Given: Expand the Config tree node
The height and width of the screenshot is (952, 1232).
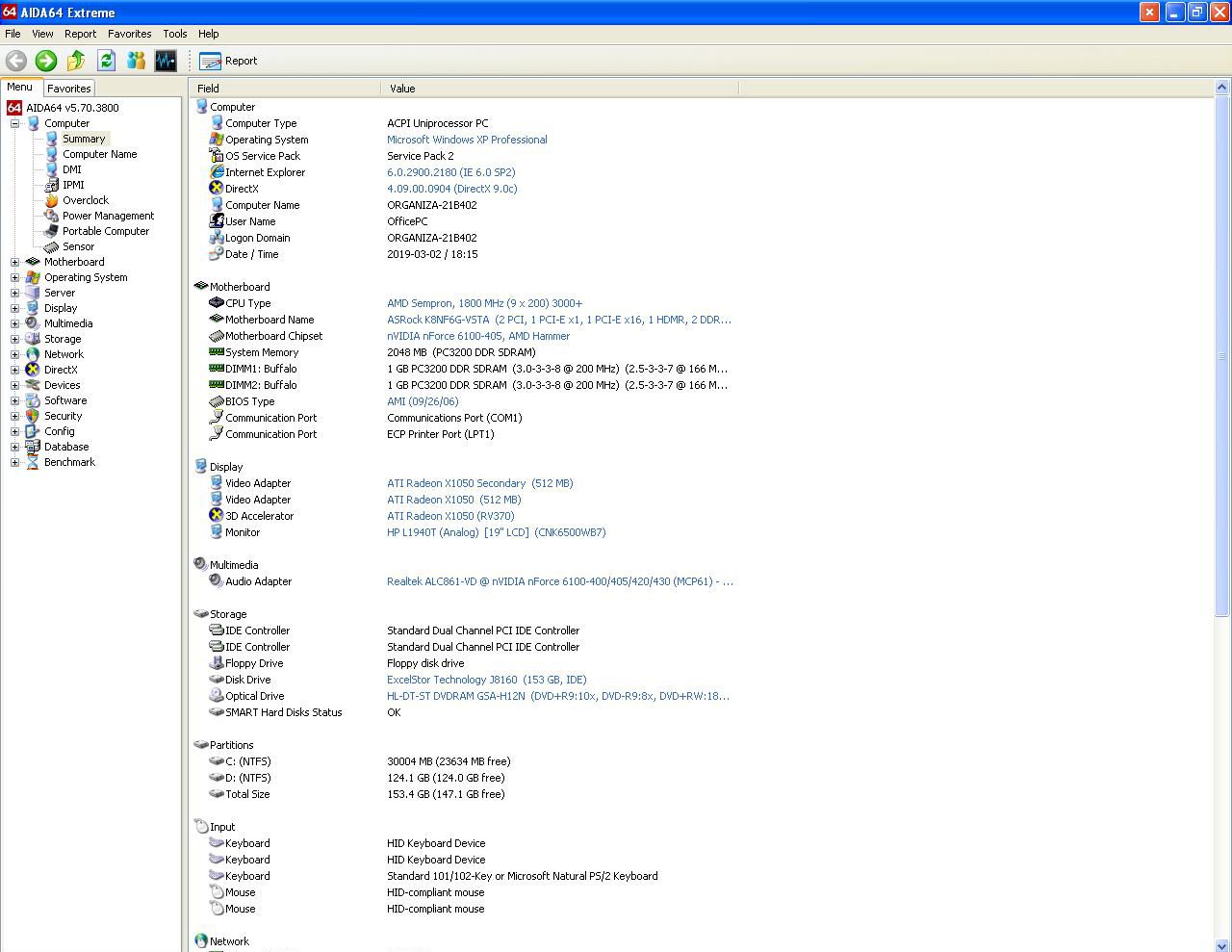Looking at the screenshot, I should point(14,431).
